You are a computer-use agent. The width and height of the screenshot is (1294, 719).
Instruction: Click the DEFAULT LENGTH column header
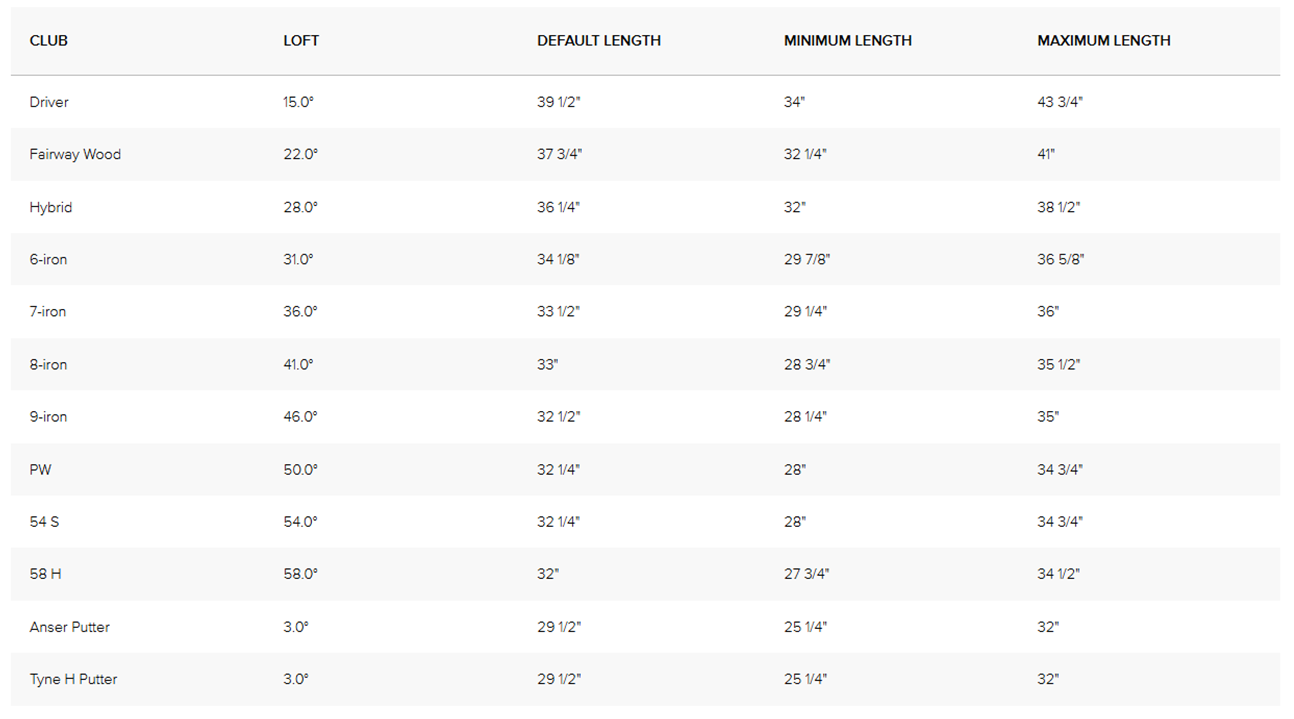point(599,41)
